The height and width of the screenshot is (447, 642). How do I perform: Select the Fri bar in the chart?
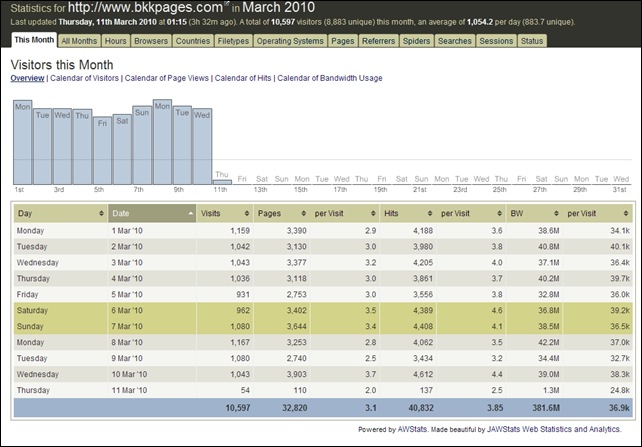point(102,151)
